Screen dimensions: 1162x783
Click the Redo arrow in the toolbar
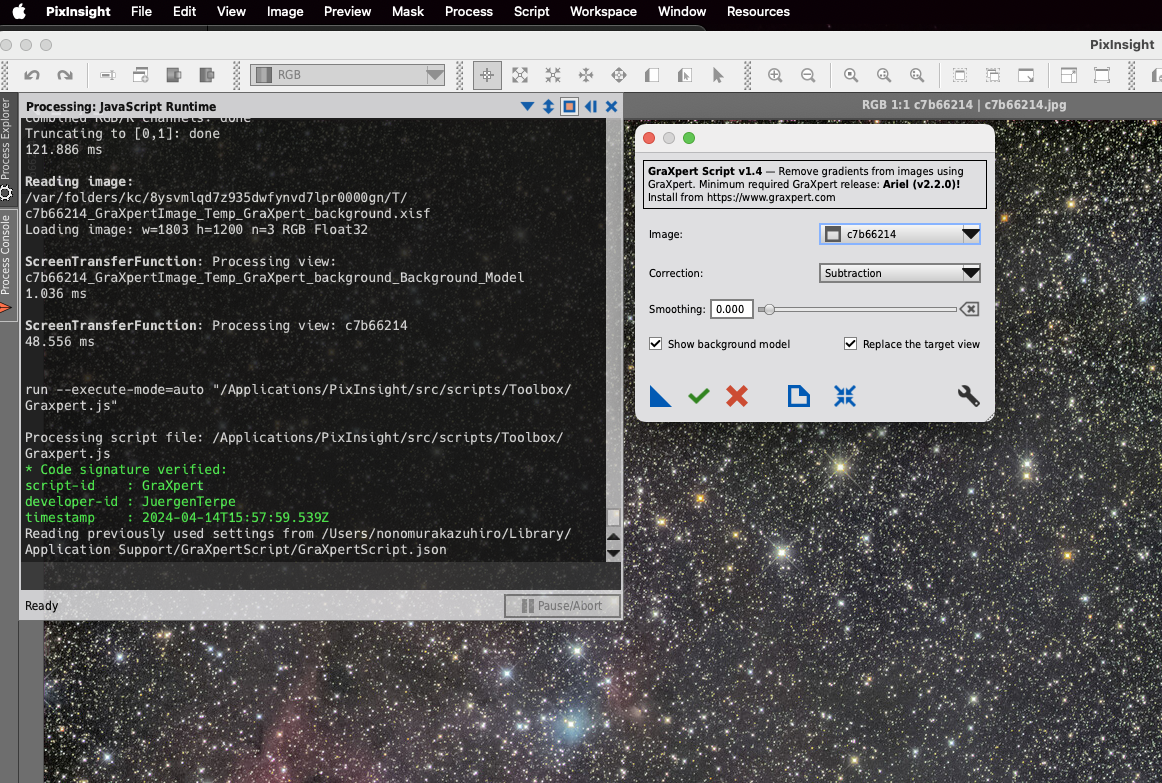coord(65,75)
